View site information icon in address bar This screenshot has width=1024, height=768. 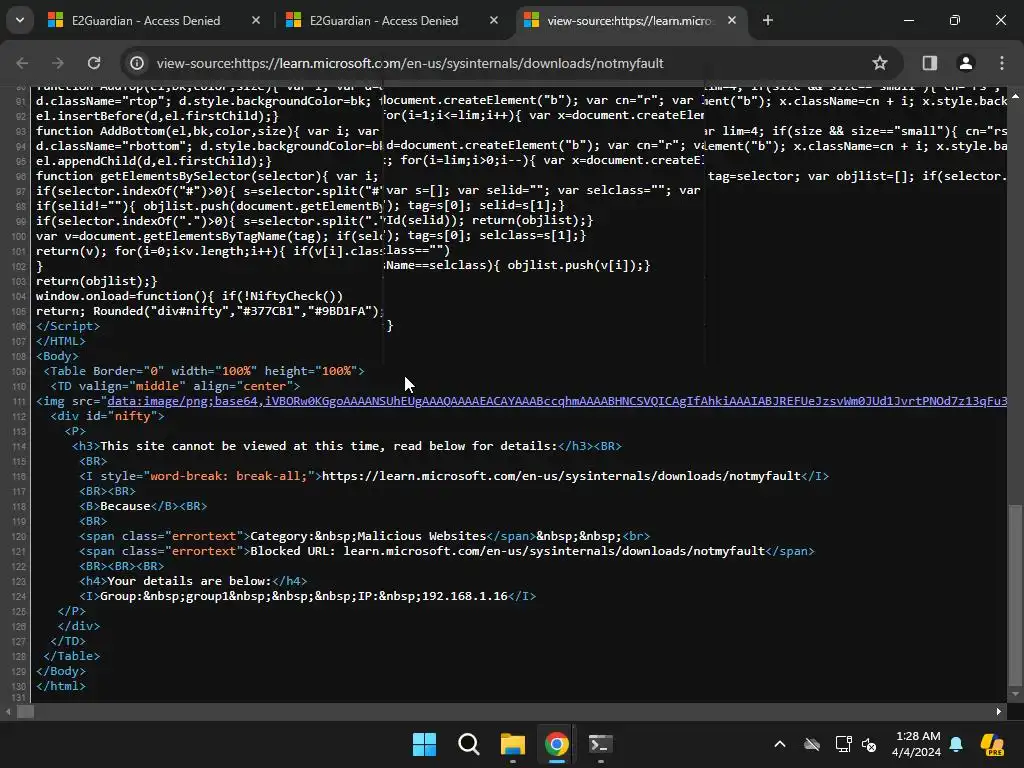[136, 63]
